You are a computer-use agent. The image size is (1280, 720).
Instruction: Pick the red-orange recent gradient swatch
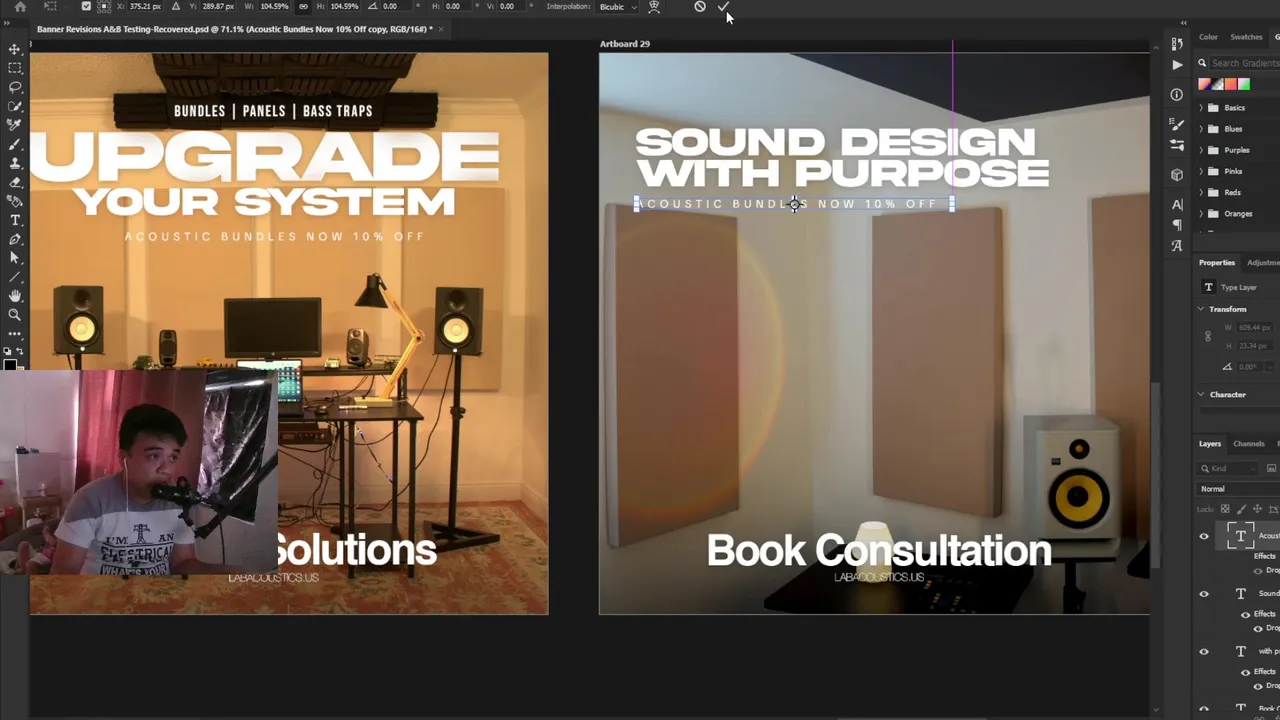coord(1230,85)
